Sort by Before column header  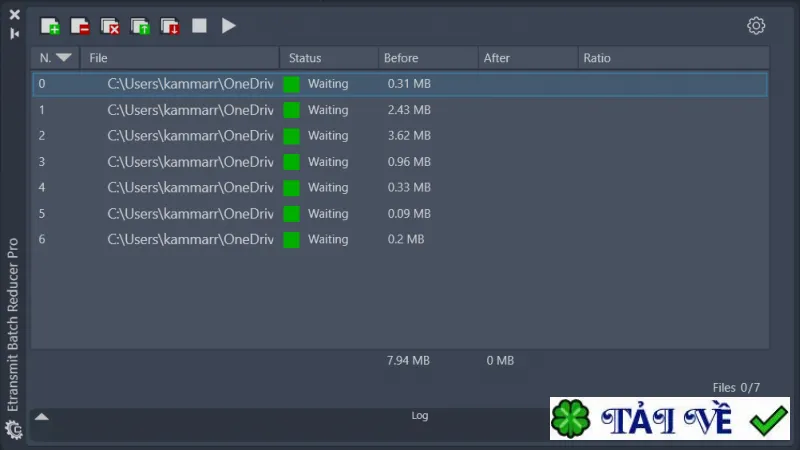tap(428, 58)
